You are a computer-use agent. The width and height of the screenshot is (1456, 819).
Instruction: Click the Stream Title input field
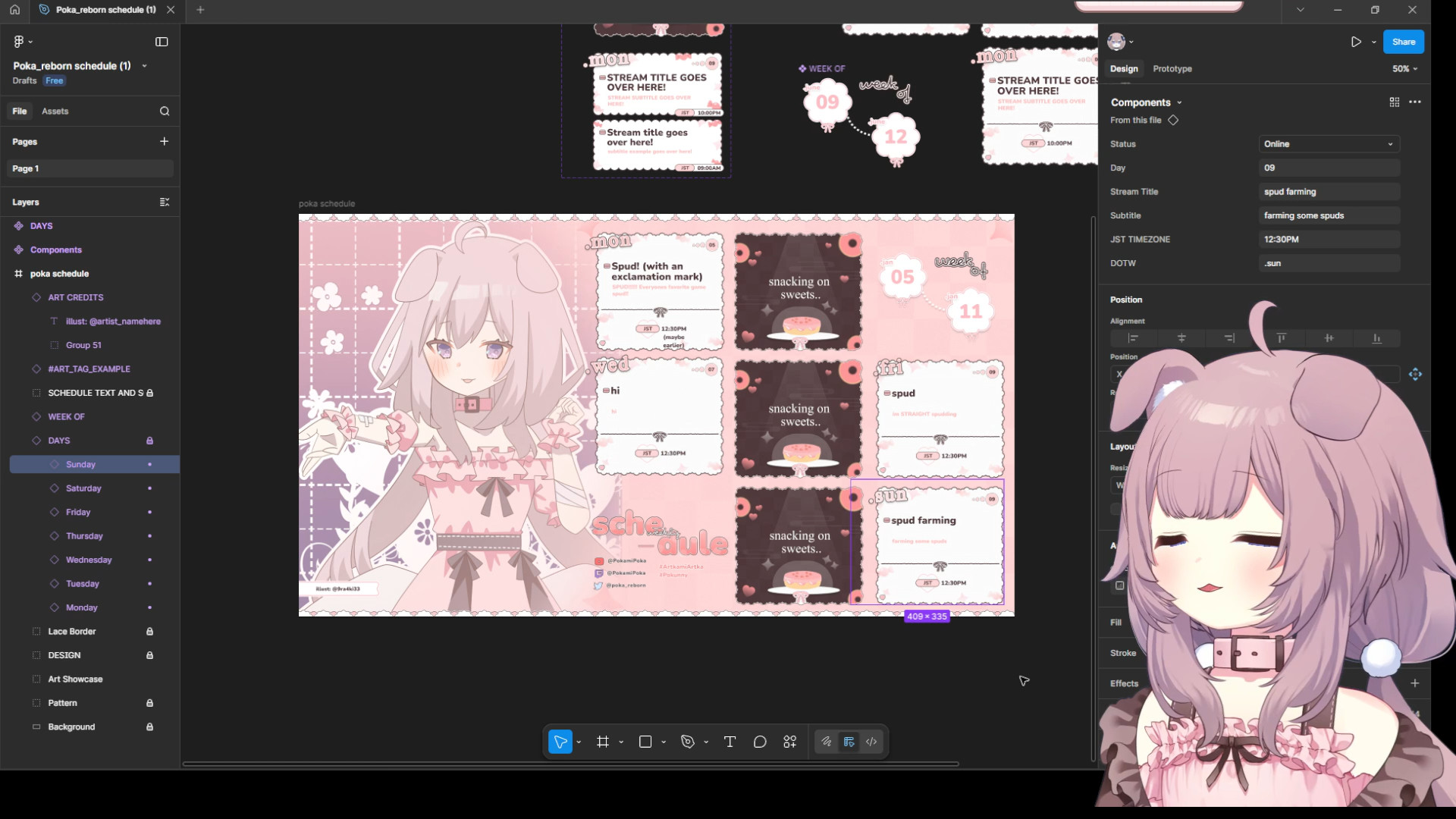tap(1328, 192)
